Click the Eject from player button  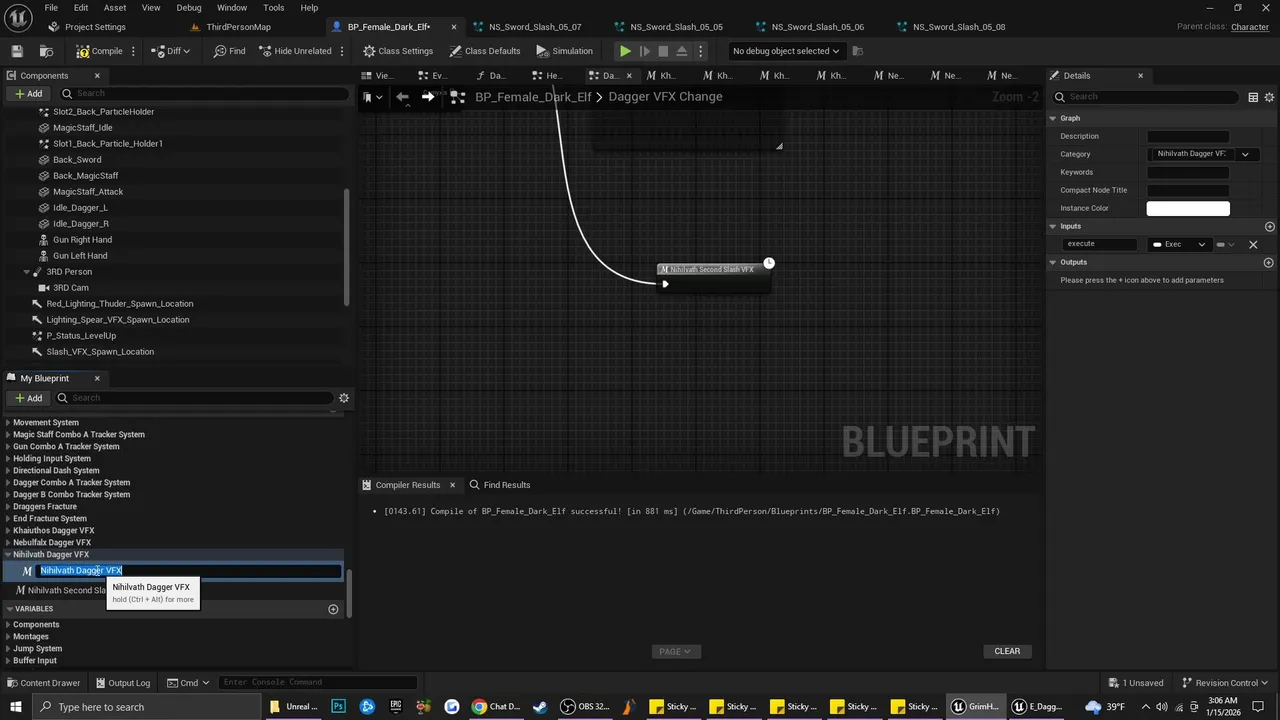click(x=682, y=51)
